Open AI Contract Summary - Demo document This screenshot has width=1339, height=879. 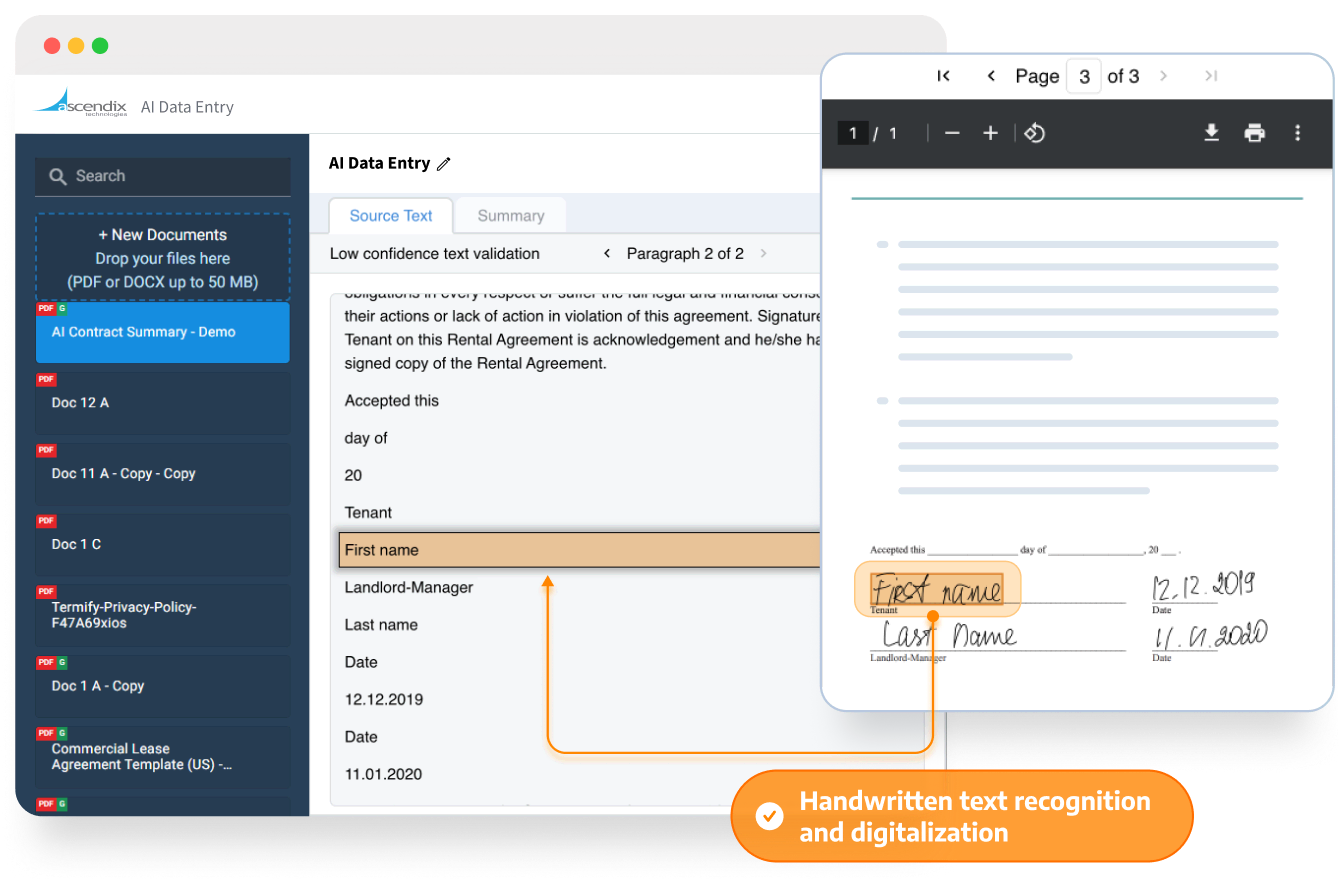163,332
